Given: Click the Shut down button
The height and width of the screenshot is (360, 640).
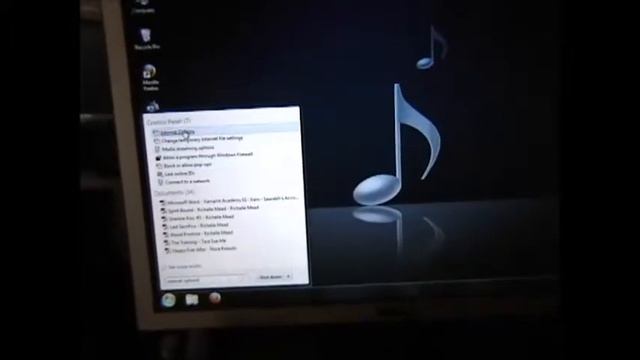Looking at the screenshot, I should [x=270, y=277].
